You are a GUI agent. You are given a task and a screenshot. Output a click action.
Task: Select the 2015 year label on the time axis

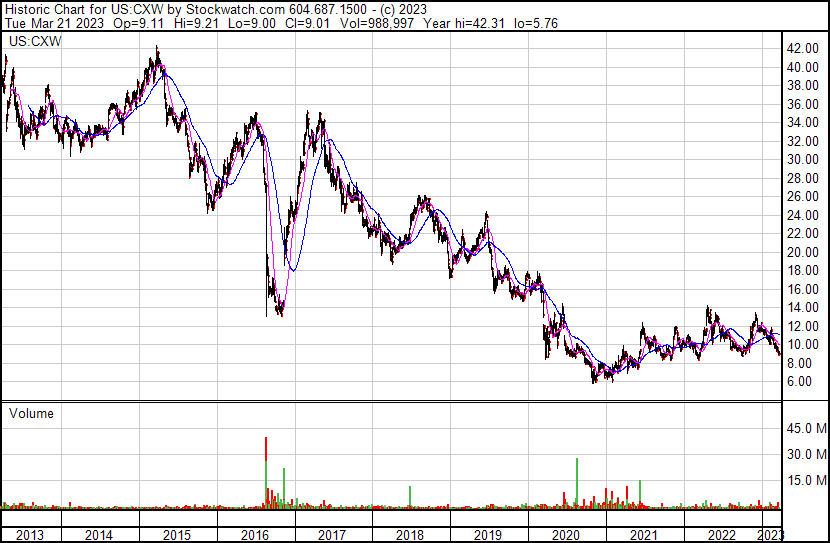point(176,535)
